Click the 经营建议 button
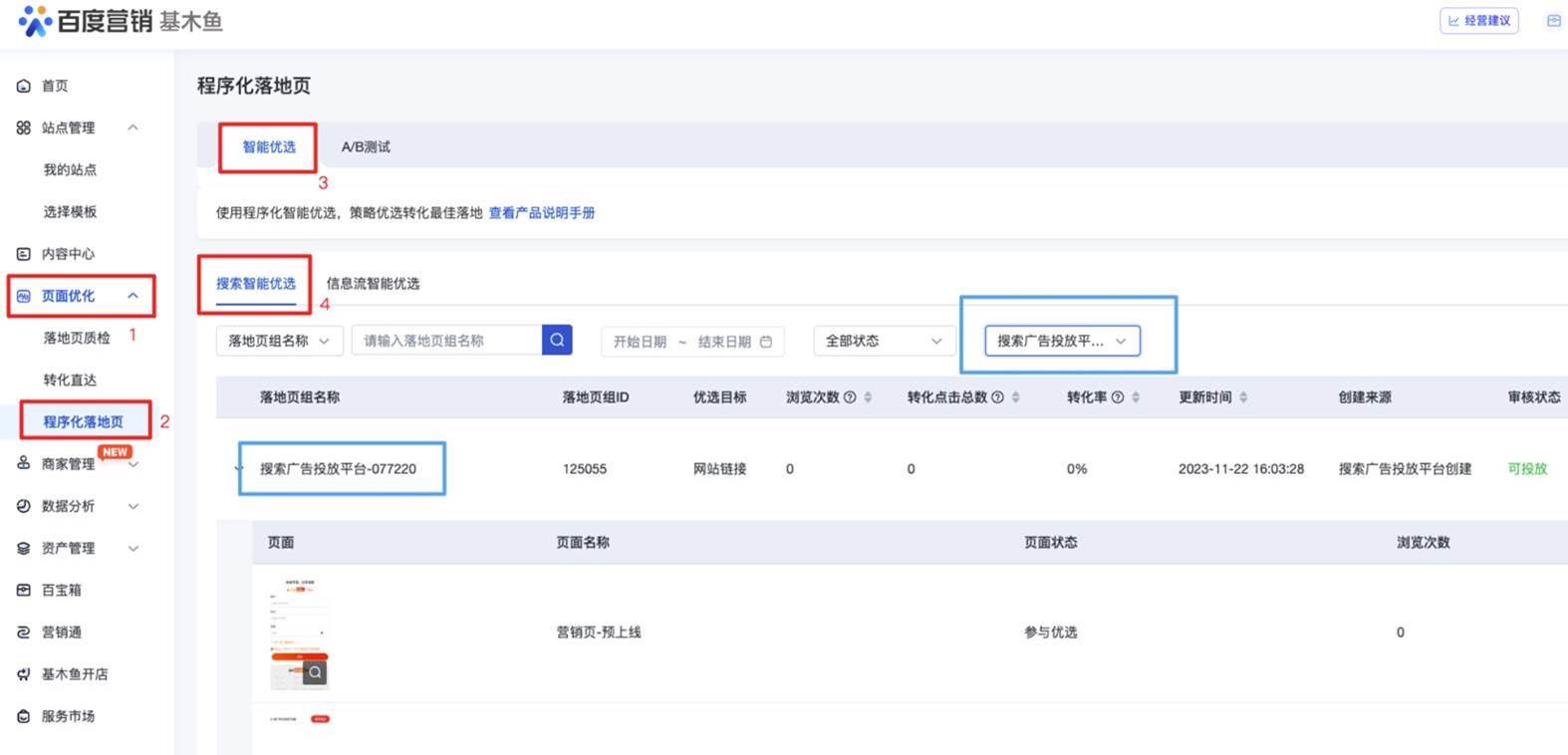The image size is (1568, 755). pos(1478,21)
